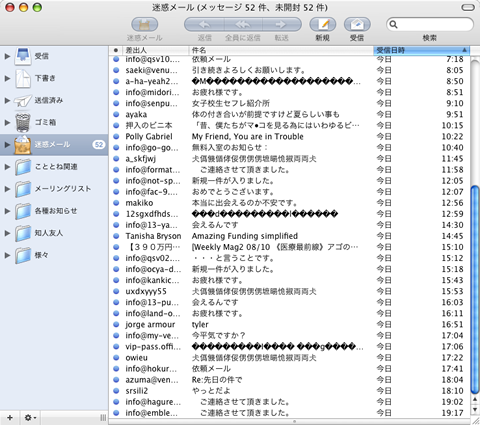
Task: Select the message from owieu
Action: pos(289,358)
